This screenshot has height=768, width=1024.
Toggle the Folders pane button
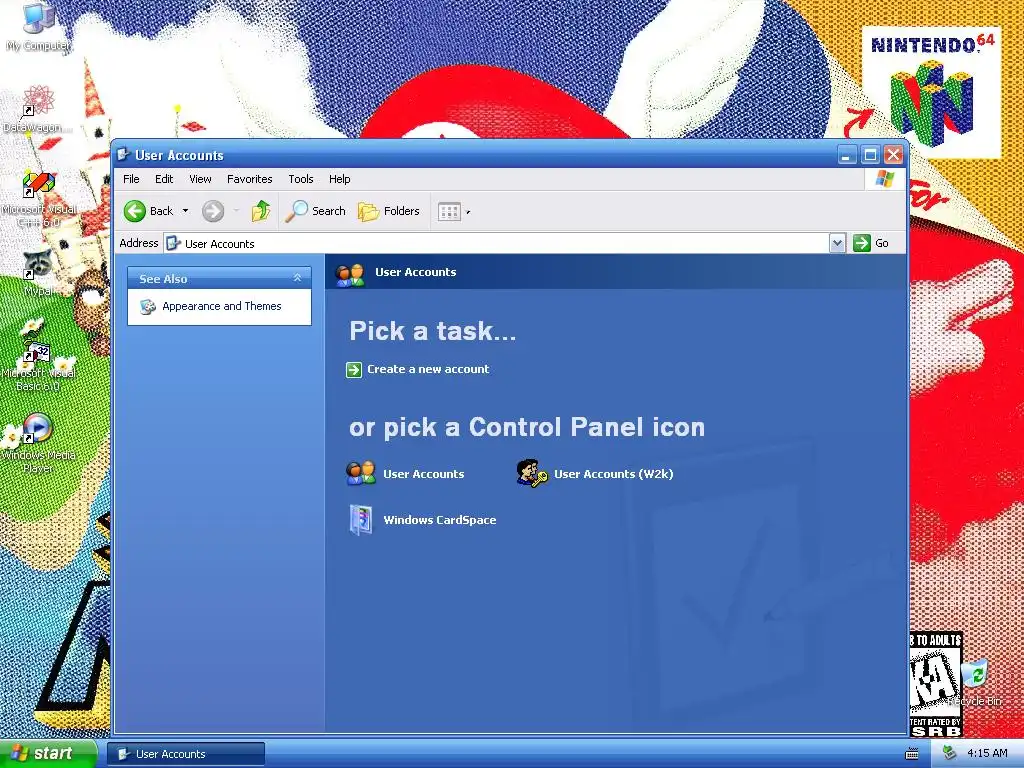click(x=389, y=211)
